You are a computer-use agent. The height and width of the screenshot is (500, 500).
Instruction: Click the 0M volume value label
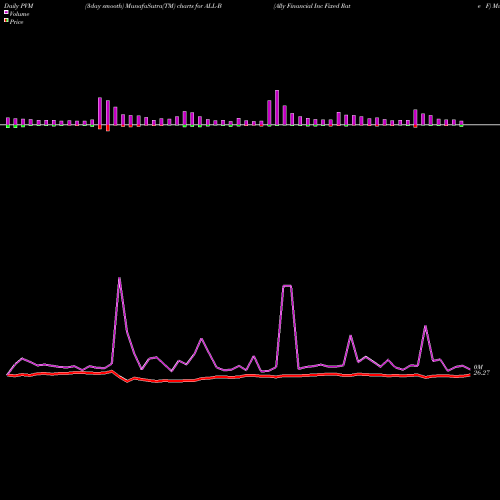(x=478, y=367)
